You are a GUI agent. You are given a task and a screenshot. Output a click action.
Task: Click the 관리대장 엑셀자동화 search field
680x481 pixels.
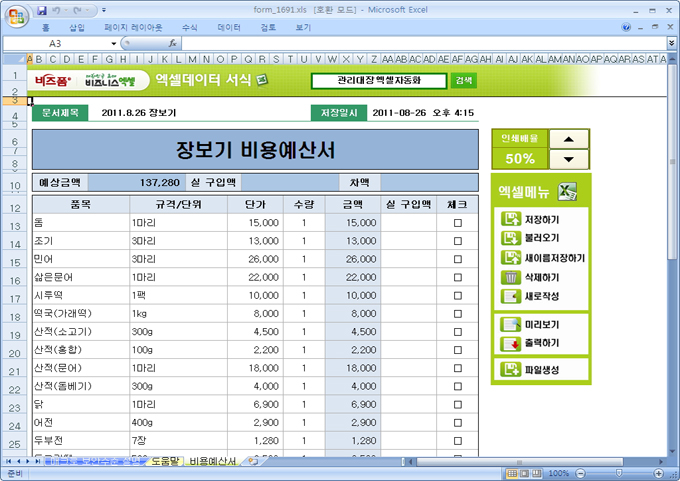[x=379, y=80]
